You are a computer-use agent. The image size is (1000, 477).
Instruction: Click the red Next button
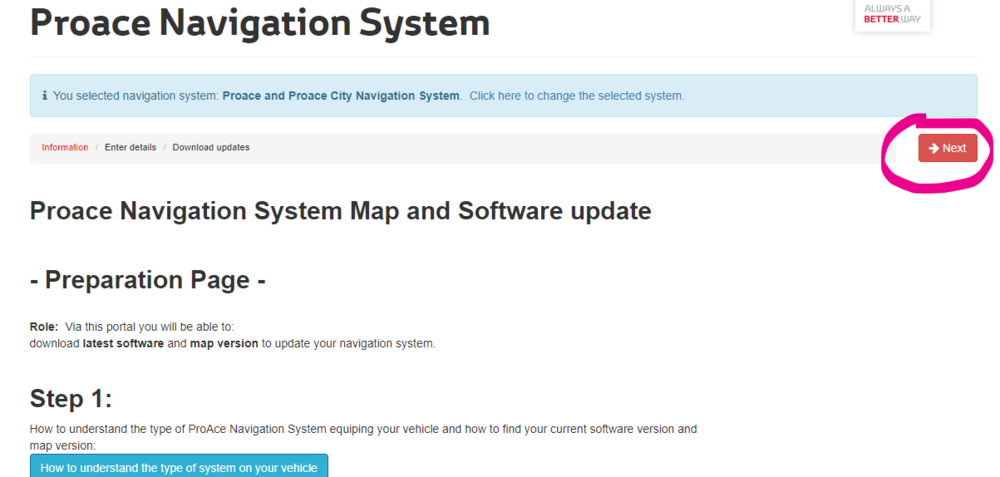948,148
